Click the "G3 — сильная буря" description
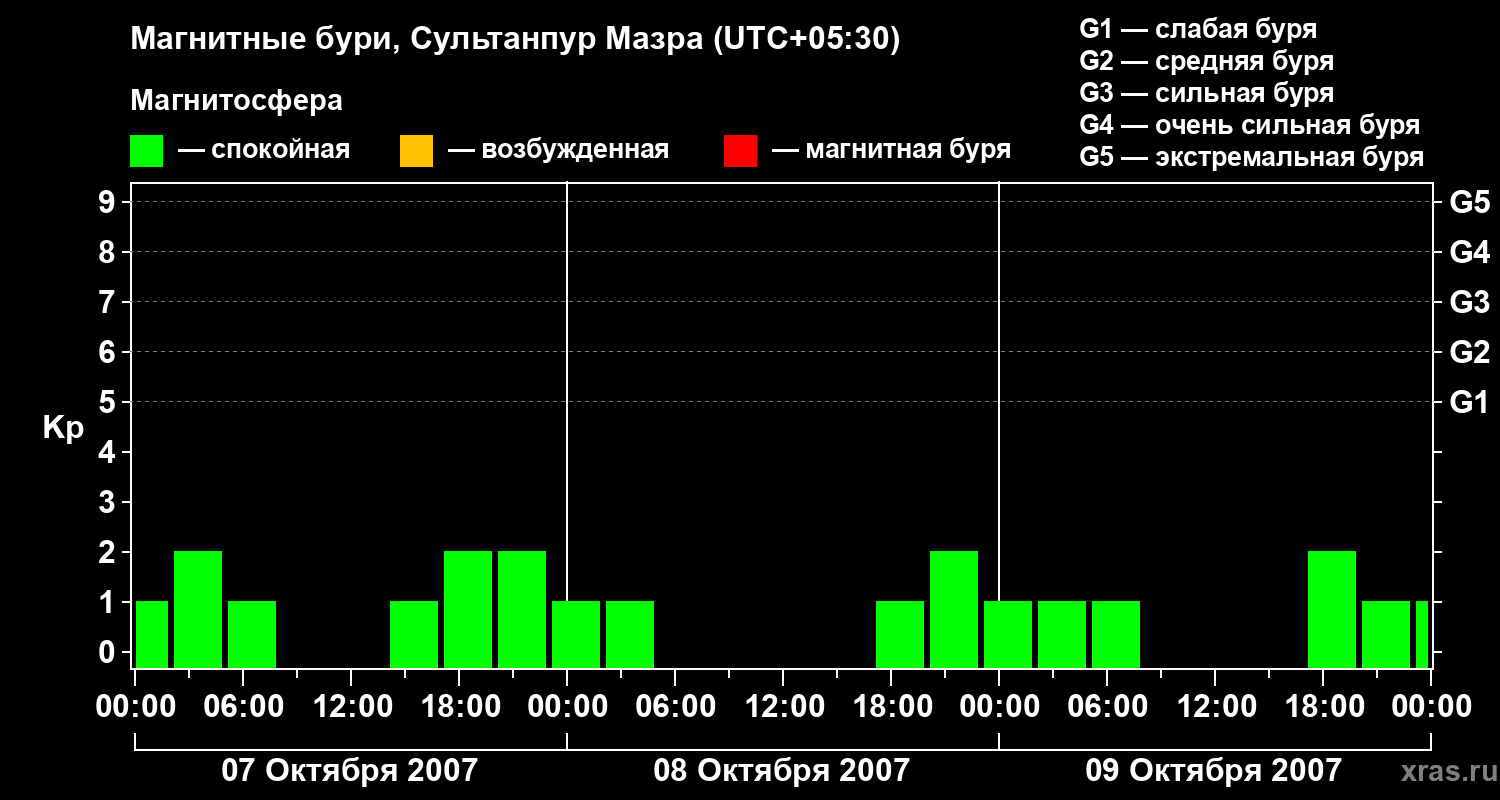 click(x=1207, y=93)
